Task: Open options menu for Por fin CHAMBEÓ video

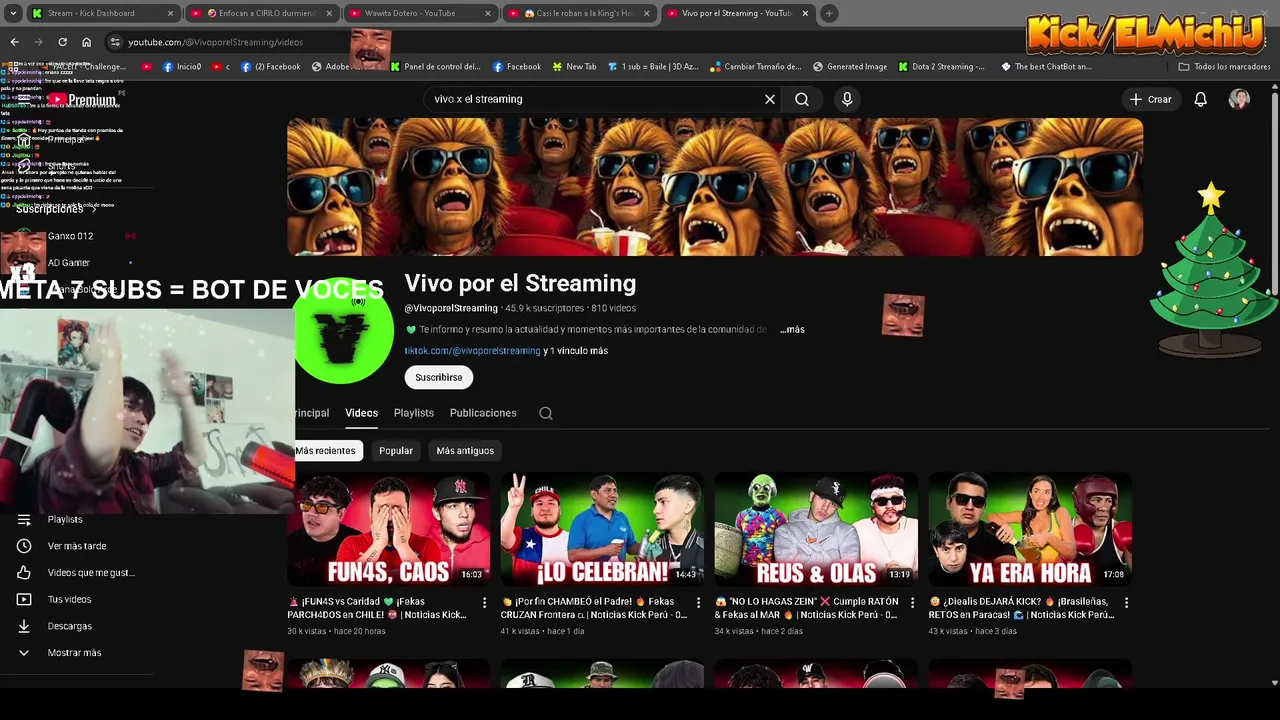Action: [698, 602]
